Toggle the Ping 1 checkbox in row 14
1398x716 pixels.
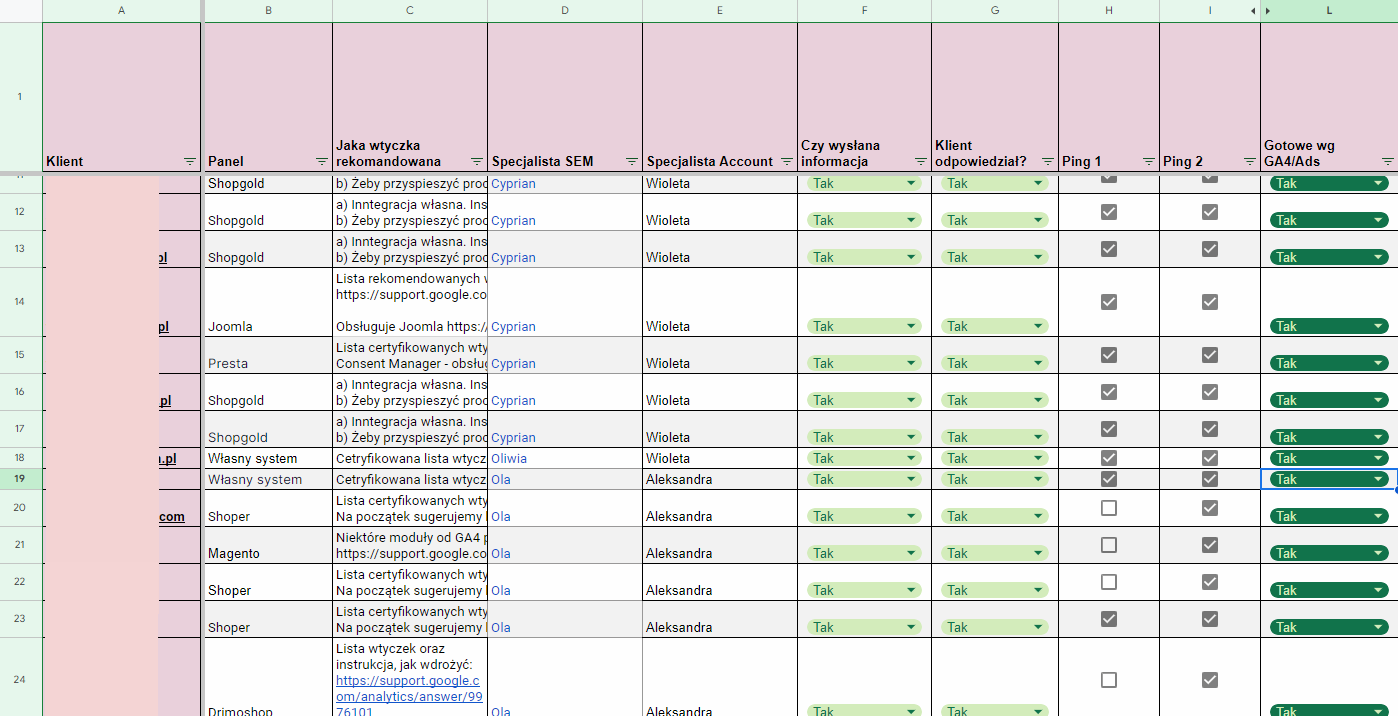click(1109, 302)
